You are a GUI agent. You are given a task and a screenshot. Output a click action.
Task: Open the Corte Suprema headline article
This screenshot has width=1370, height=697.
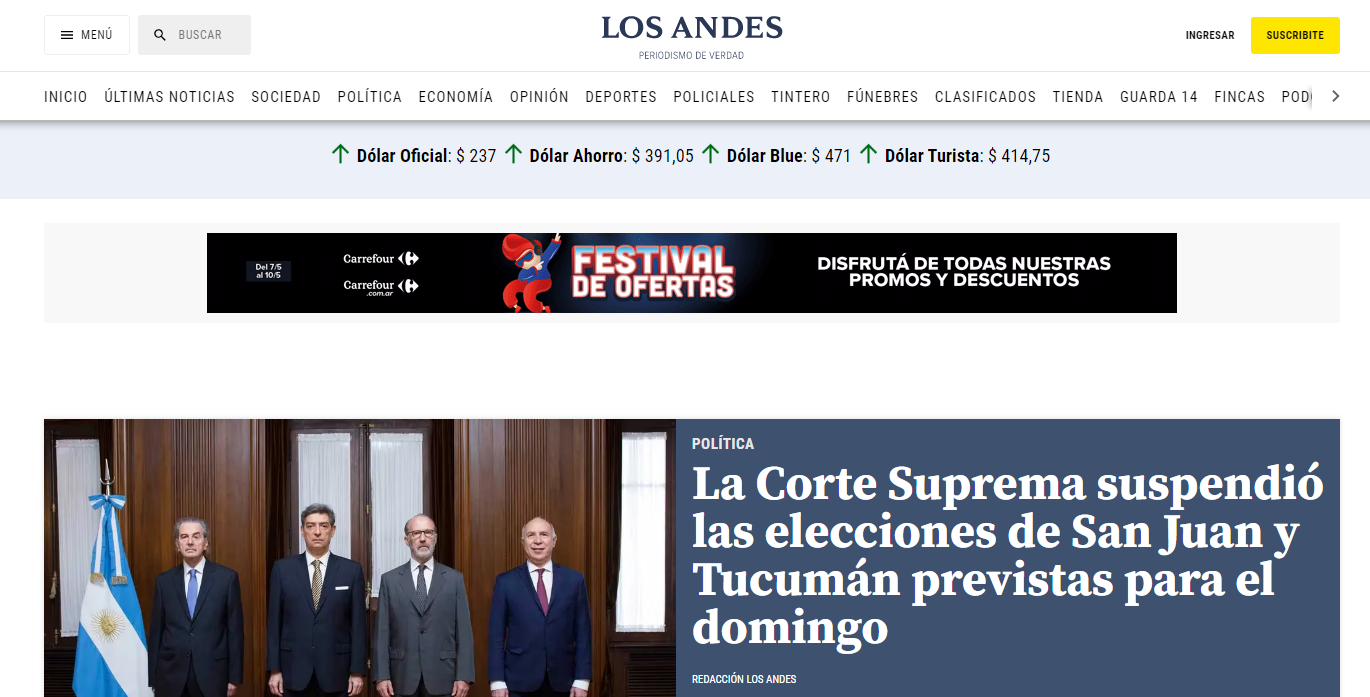click(1008, 556)
